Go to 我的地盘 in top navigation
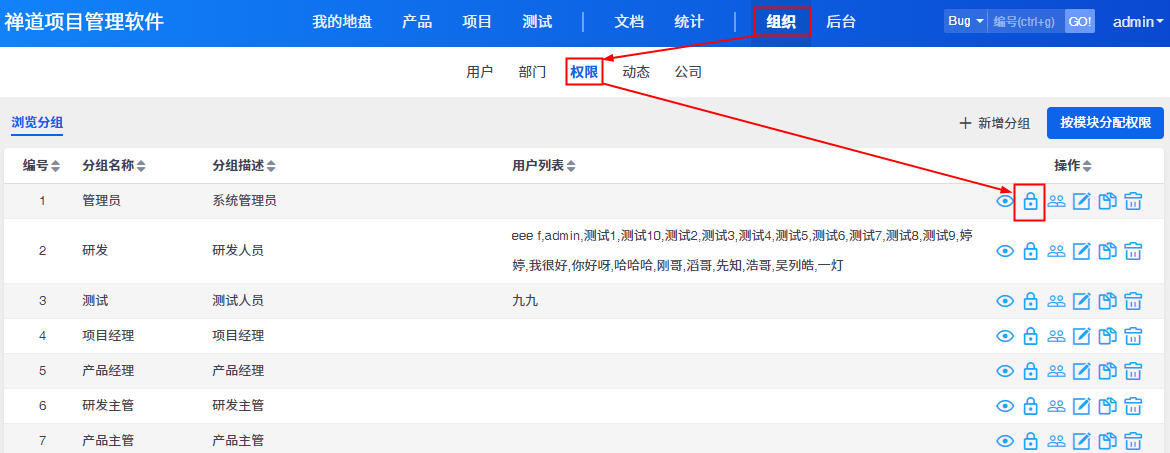The height and width of the screenshot is (453, 1170). click(x=342, y=22)
